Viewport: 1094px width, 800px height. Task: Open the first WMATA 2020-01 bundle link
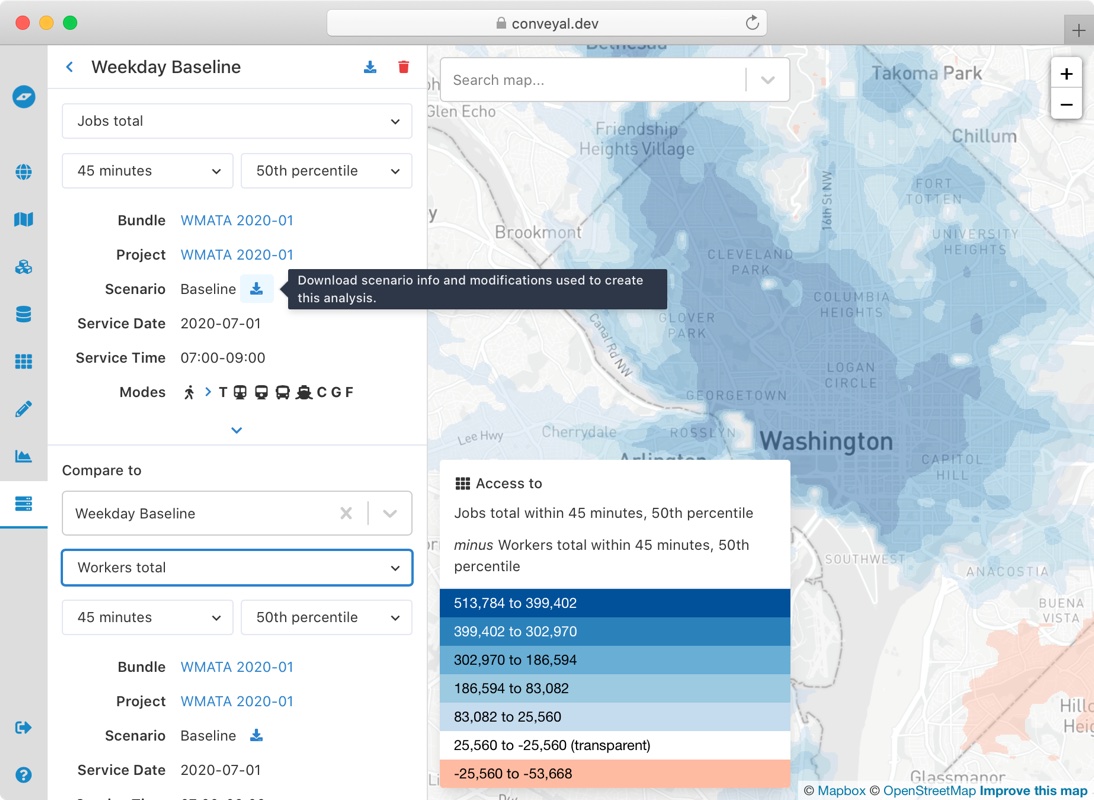(x=237, y=221)
